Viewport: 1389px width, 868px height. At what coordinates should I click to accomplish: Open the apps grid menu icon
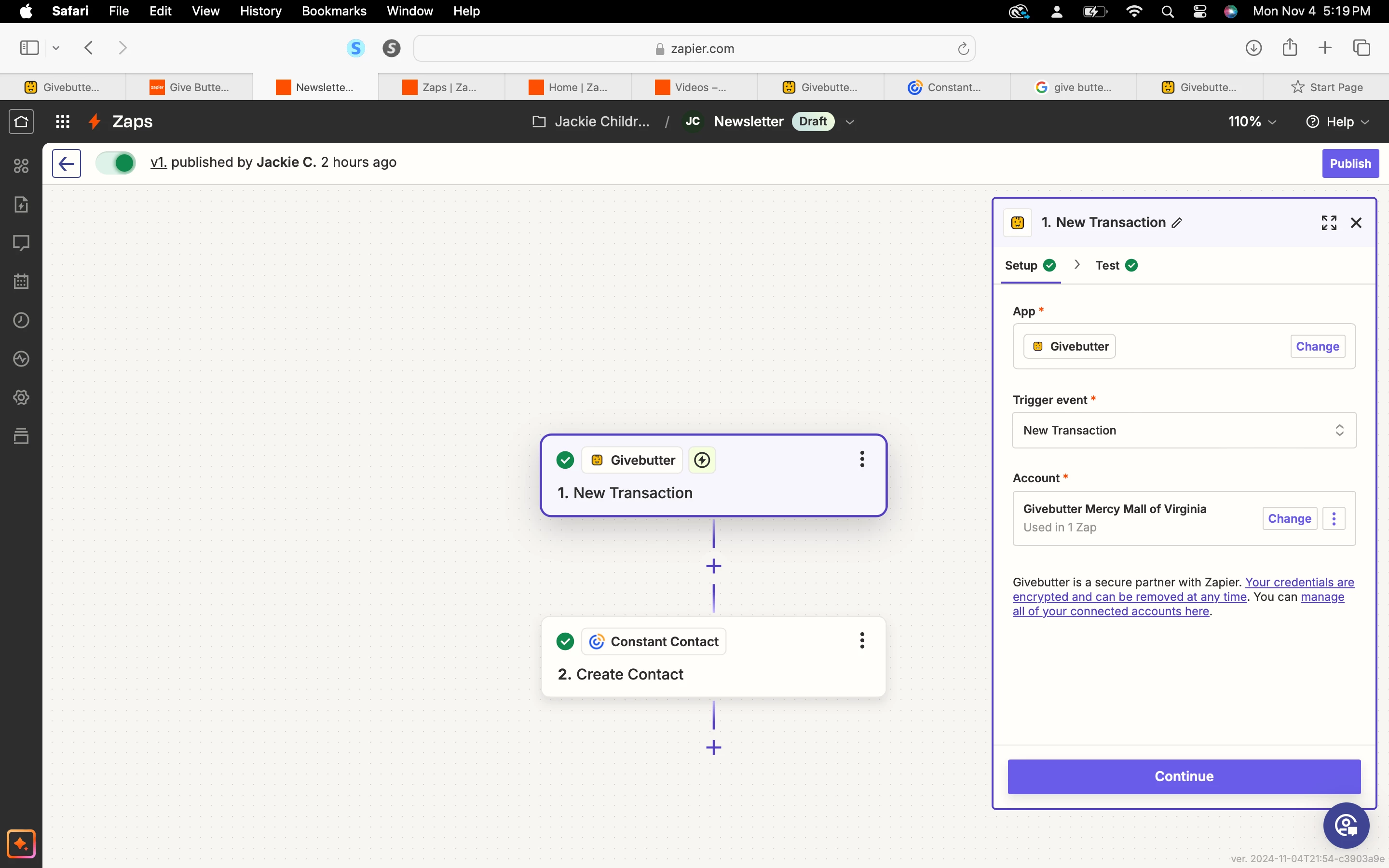pyautogui.click(x=63, y=122)
